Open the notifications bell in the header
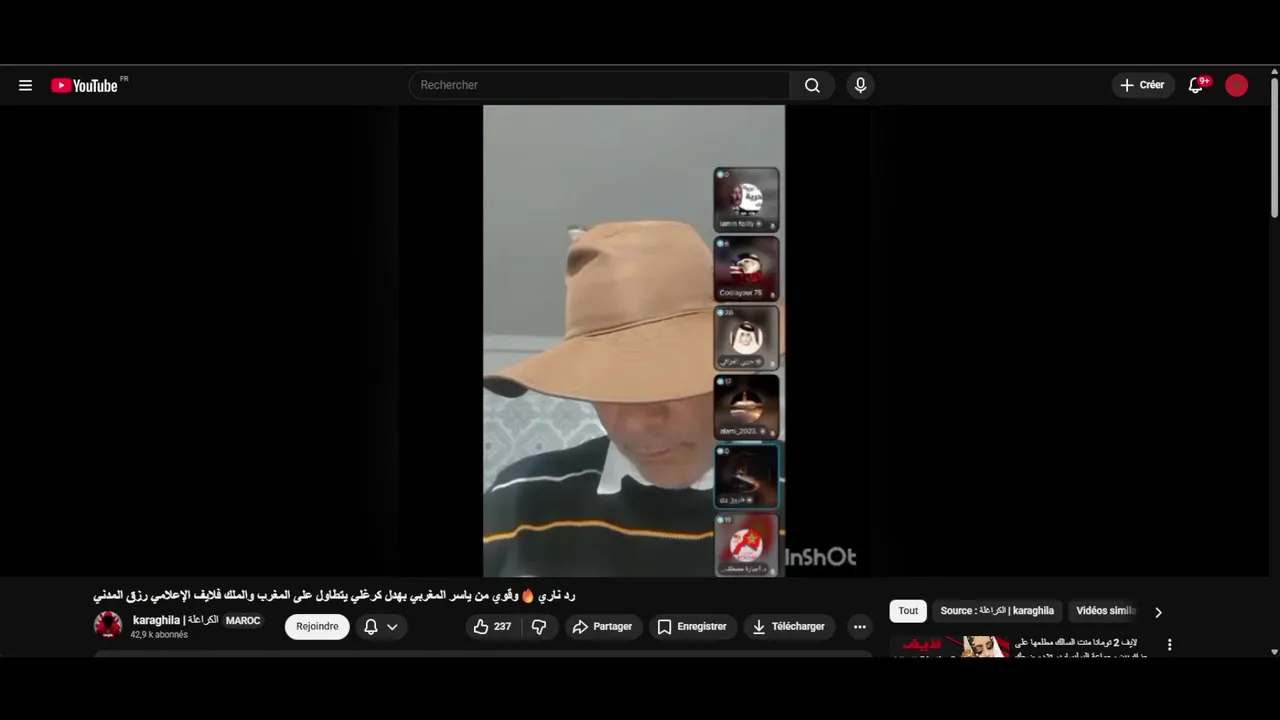The width and height of the screenshot is (1280, 720). pyautogui.click(x=1196, y=85)
